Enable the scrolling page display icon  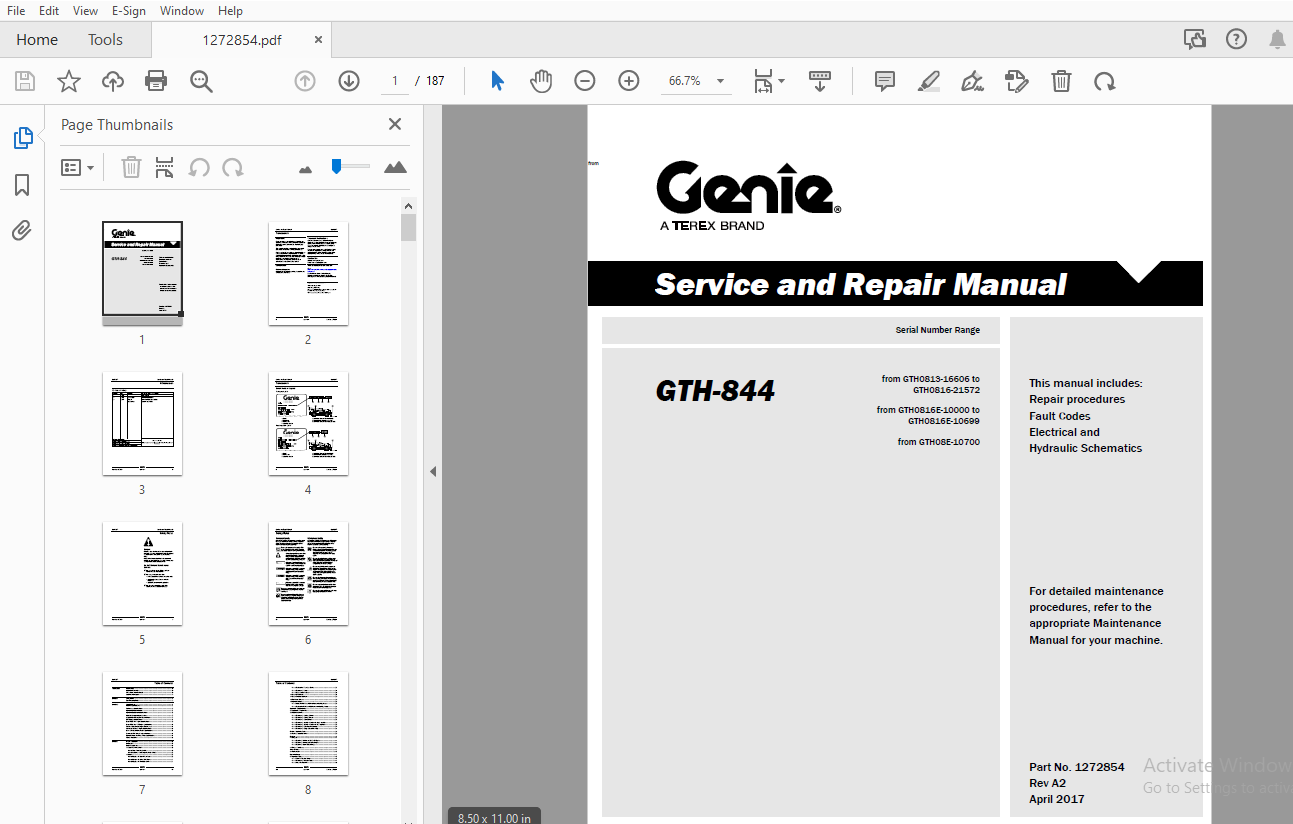820,81
